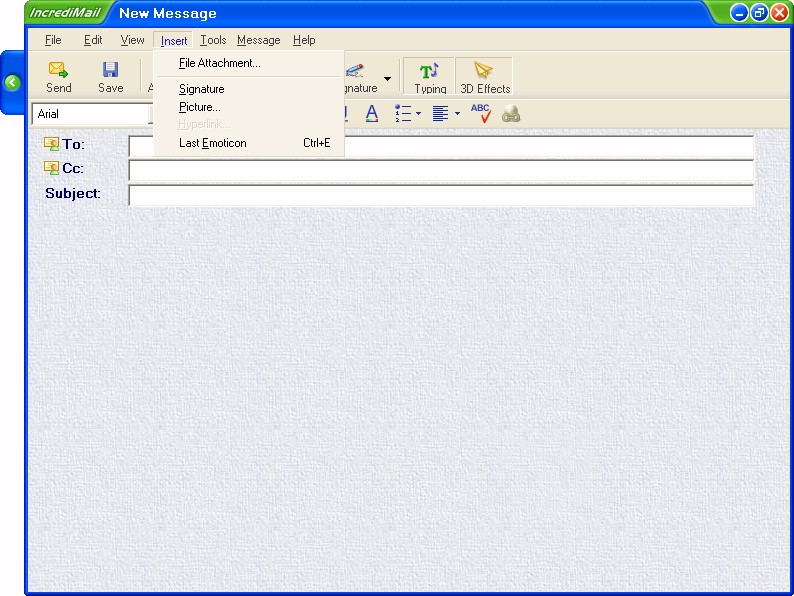Image resolution: width=794 pixels, height=596 pixels.
Task: Open the Edit menu
Action: pyautogui.click(x=93, y=40)
